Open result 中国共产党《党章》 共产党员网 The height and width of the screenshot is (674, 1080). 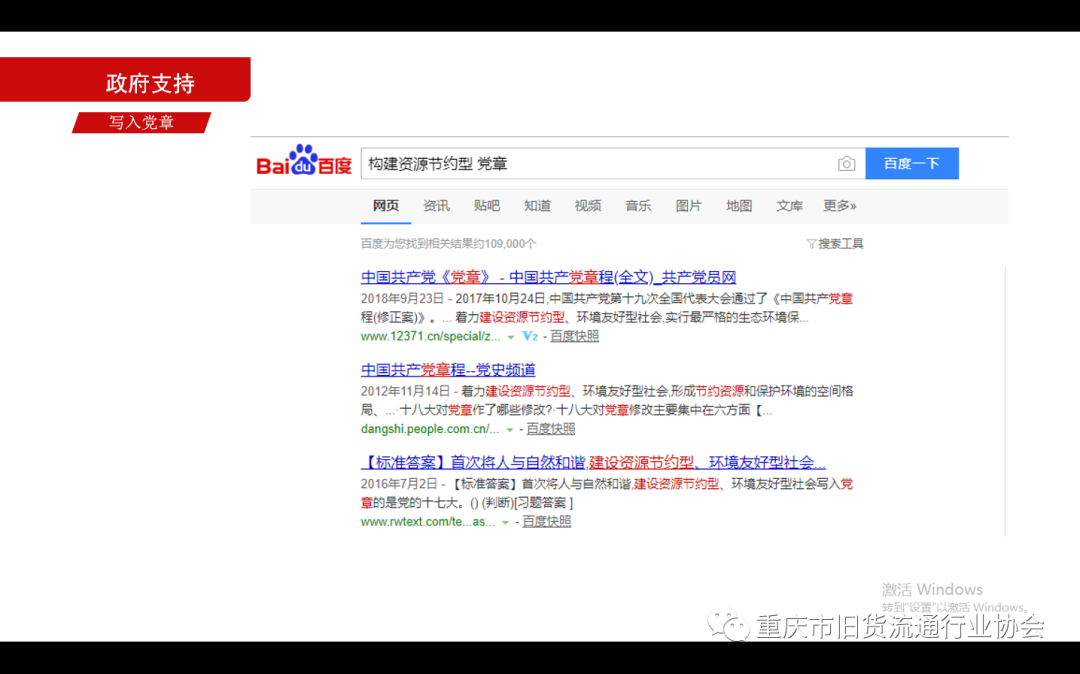548,277
